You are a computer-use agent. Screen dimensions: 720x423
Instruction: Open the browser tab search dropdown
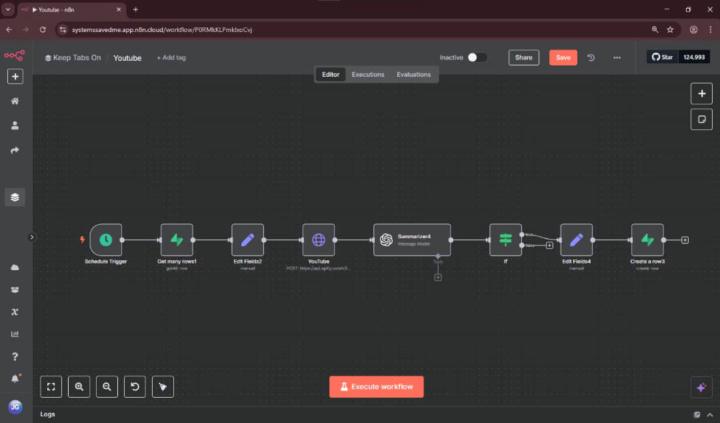(x=8, y=10)
